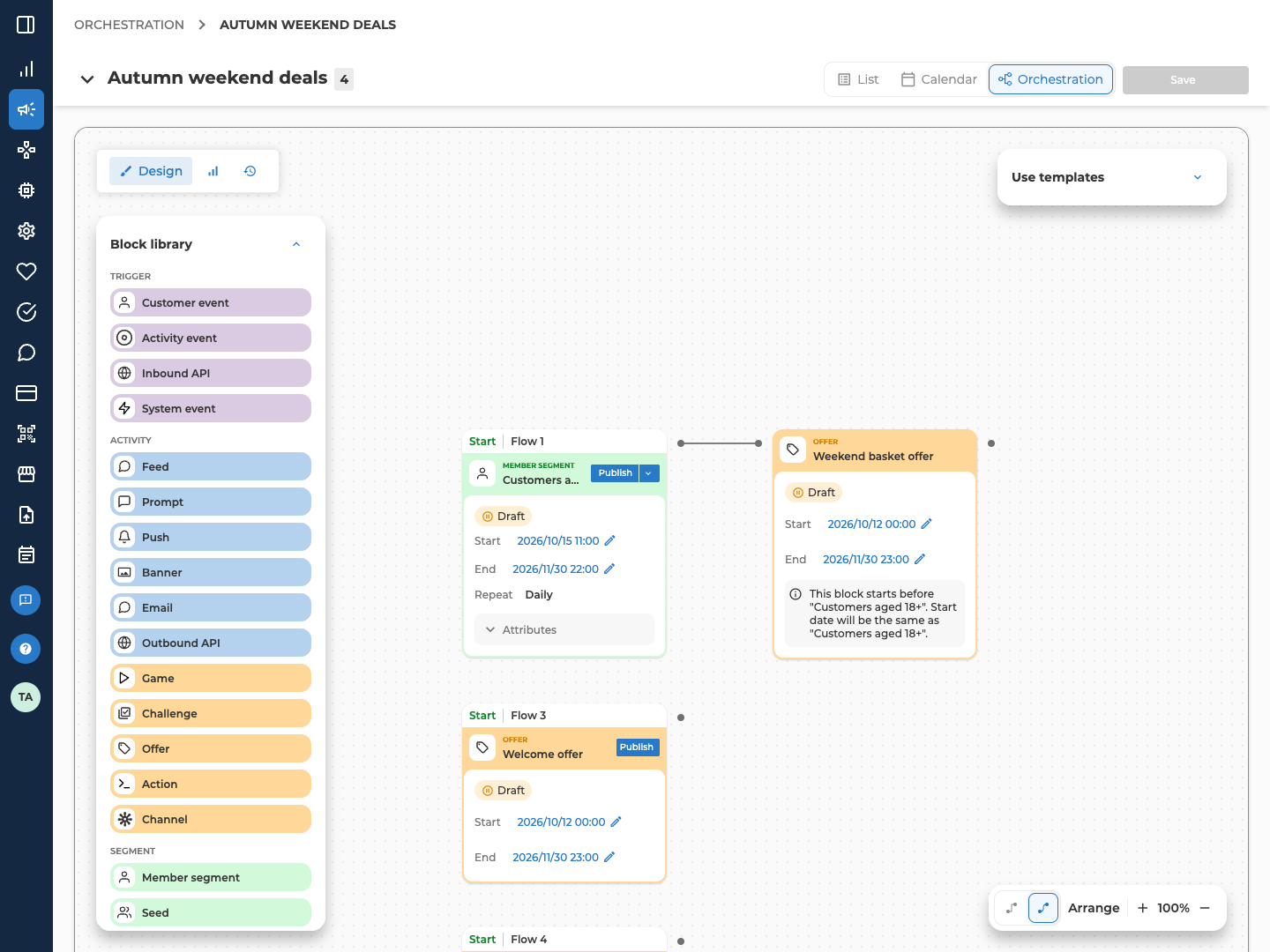1270x952 pixels.
Task: Expand the Attributes section in Flow 1
Action: tap(564, 629)
